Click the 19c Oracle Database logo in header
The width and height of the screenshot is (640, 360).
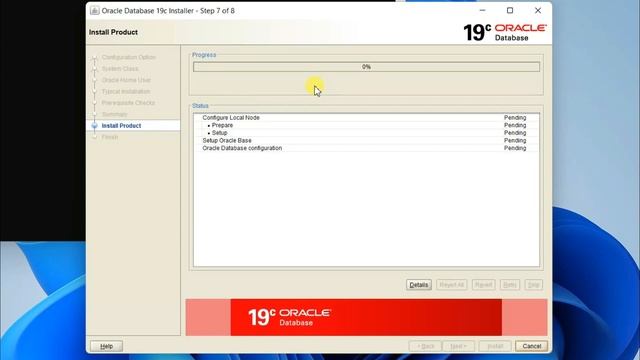[505, 32]
